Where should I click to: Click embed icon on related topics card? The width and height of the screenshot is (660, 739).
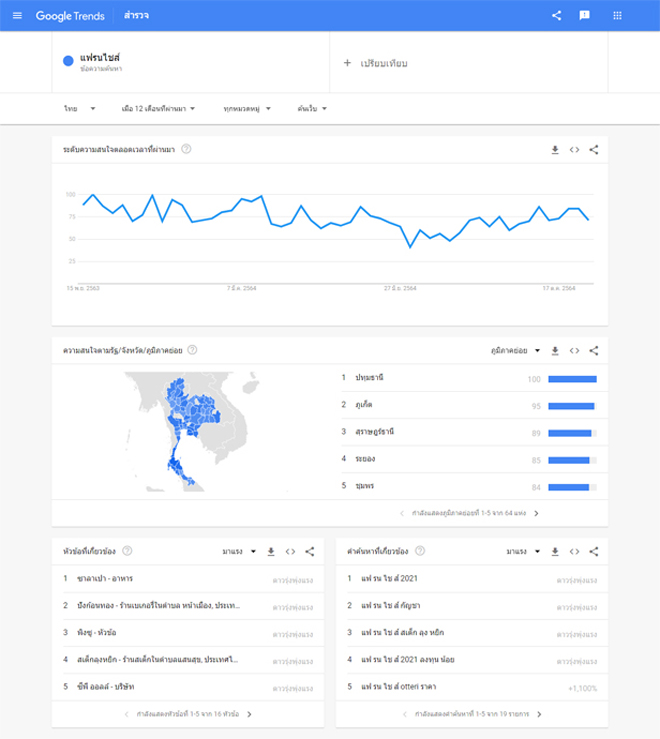[x=290, y=551]
